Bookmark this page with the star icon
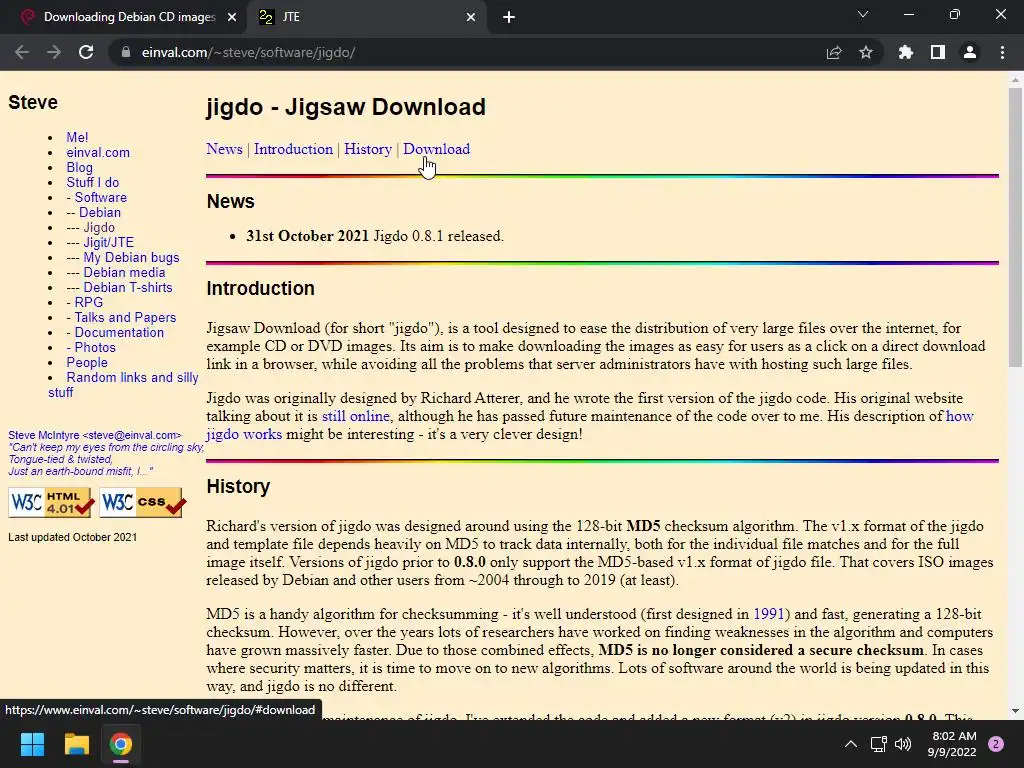The image size is (1024, 768). pos(866,52)
